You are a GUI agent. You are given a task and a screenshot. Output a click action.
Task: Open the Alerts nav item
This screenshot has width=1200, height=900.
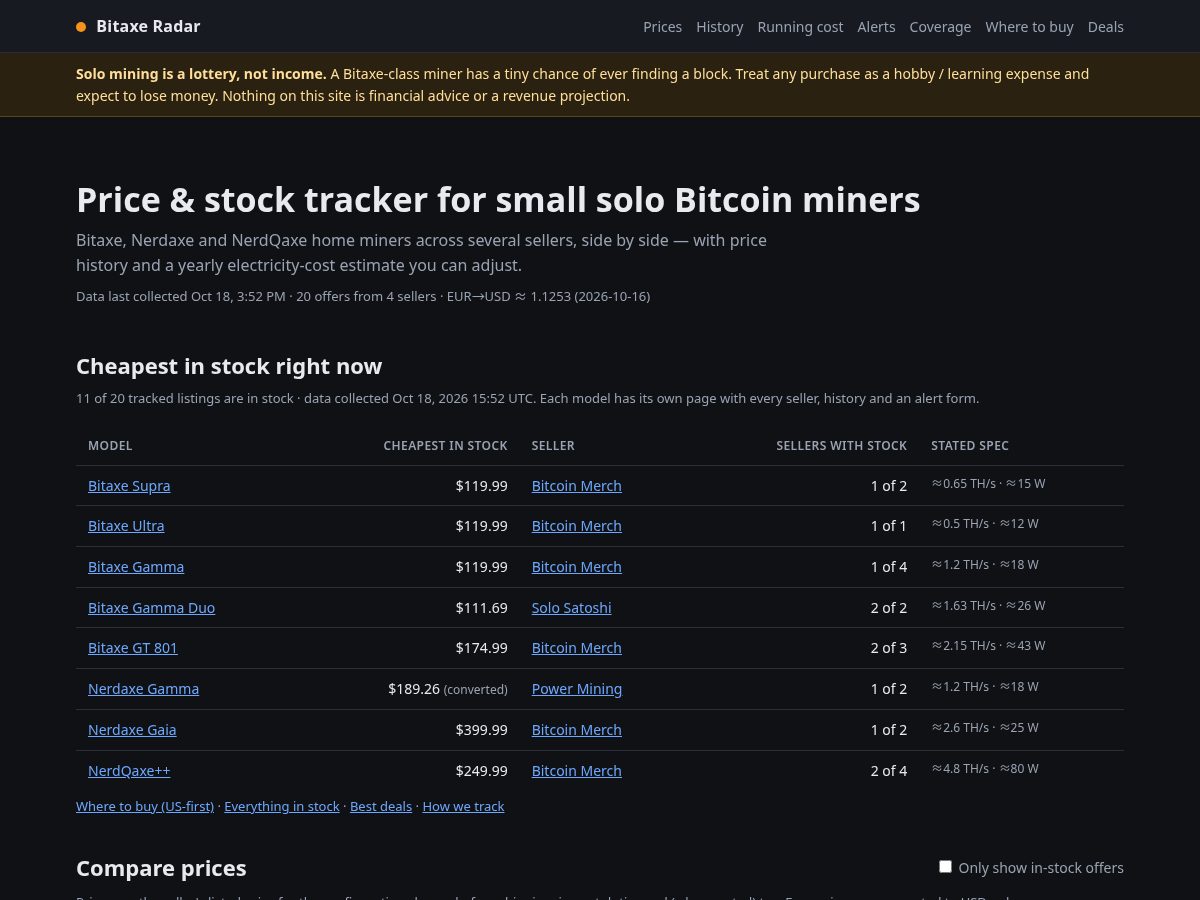(x=876, y=27)
